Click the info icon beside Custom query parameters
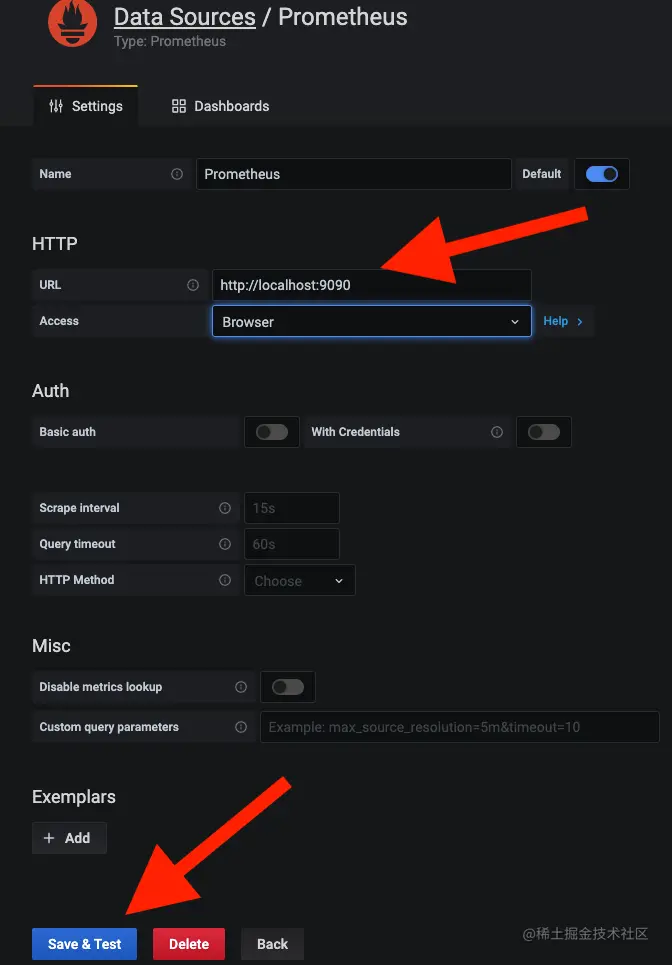 pyautogui.click(x=241, y=727)
